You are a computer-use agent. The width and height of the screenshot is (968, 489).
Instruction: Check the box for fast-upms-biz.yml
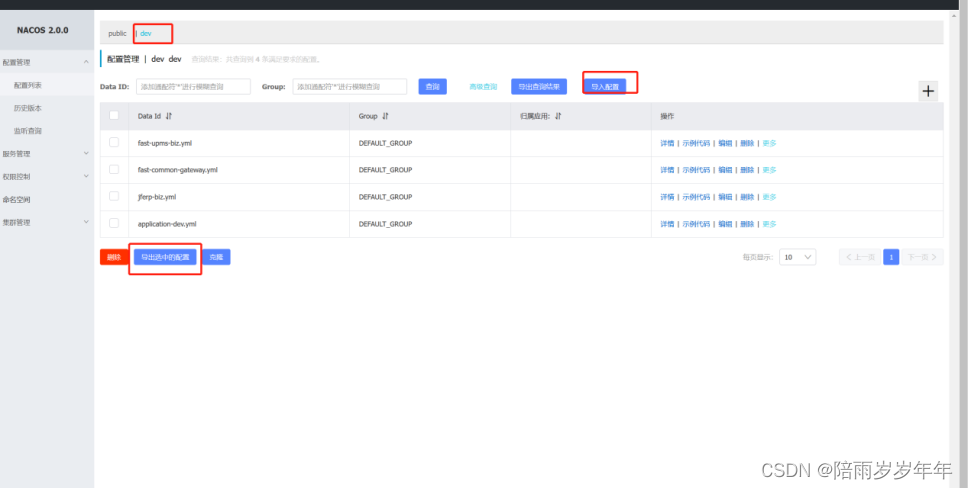[114, 142]
